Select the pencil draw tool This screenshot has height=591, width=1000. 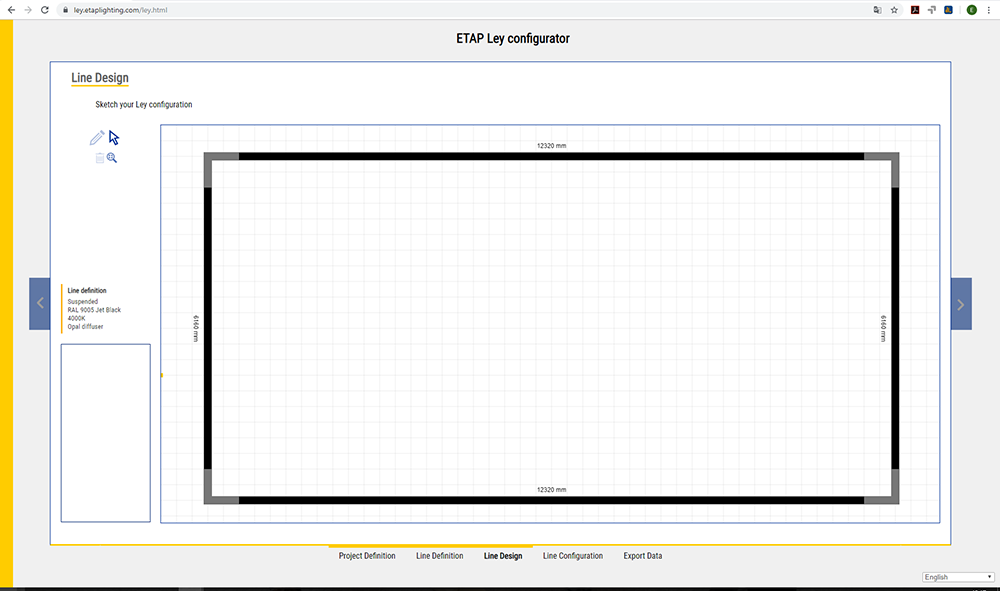[97, 138]
